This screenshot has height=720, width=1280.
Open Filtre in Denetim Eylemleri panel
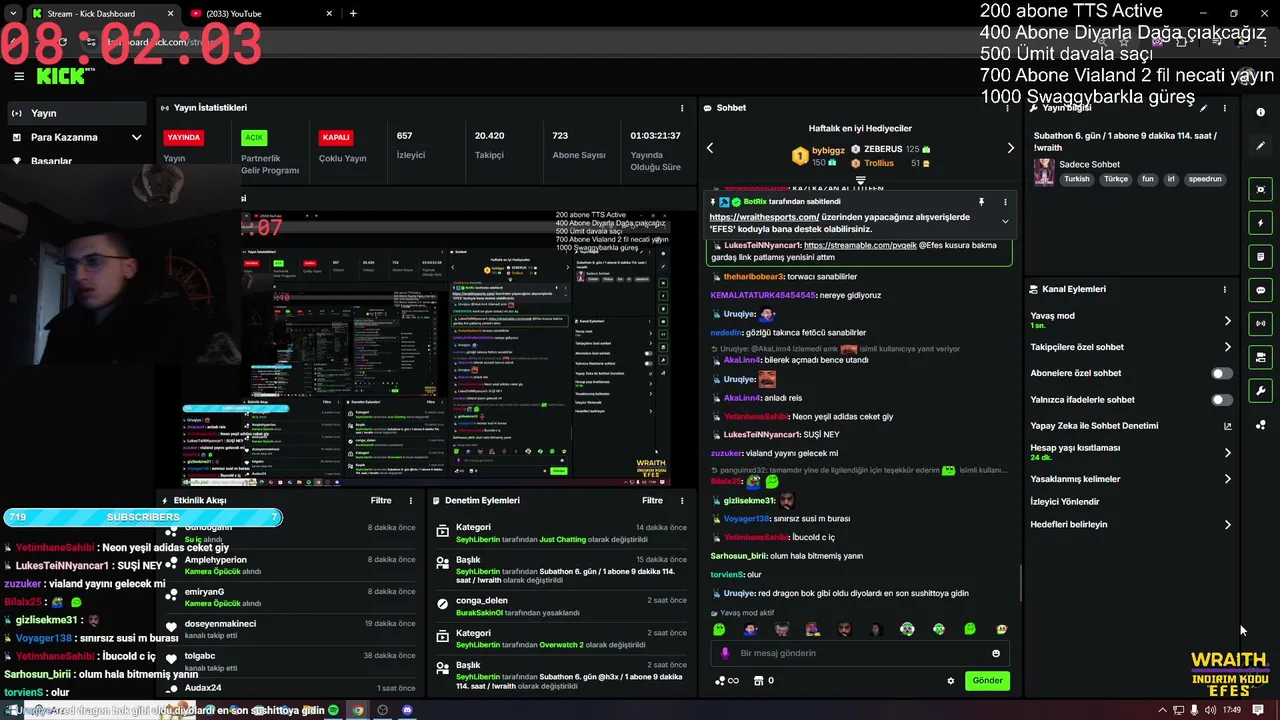(652, 500)
